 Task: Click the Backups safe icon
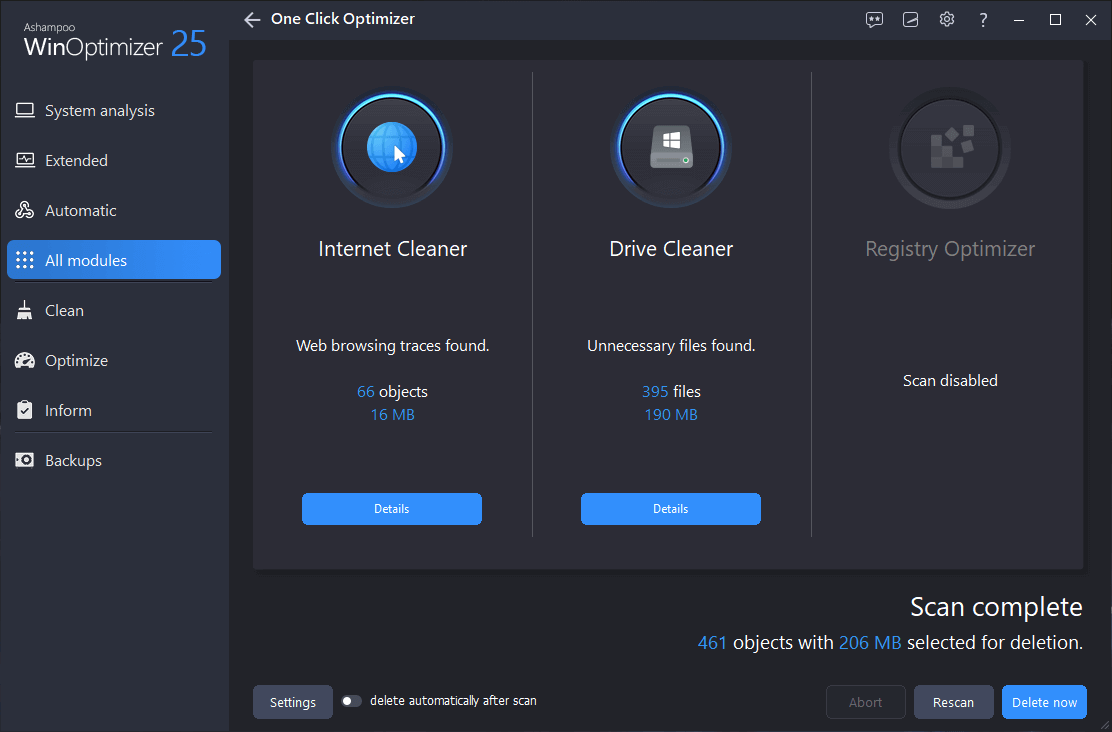point(25,460)
